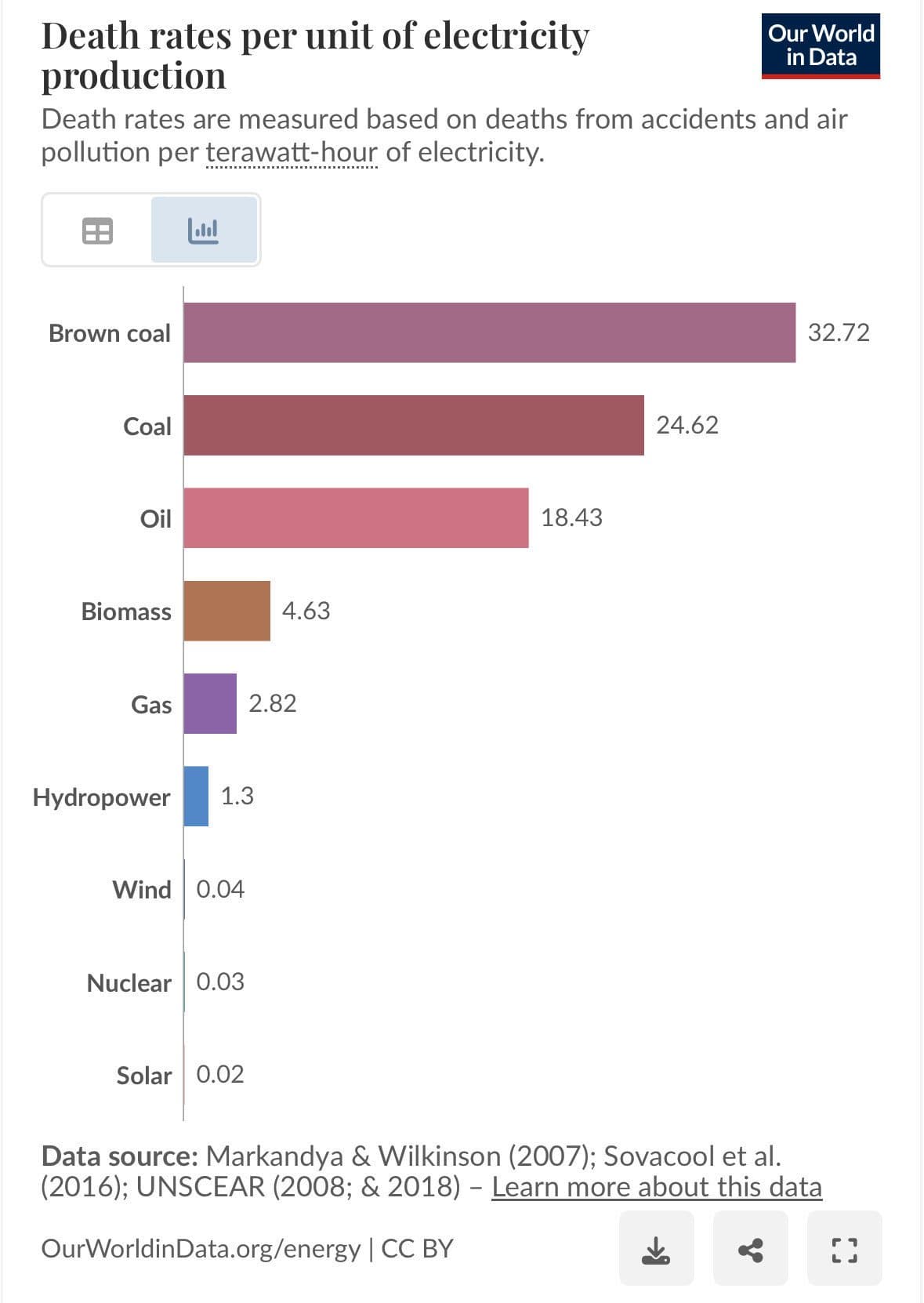
Task: Select the blue Hydropower bar
Action: pos(196,796)
